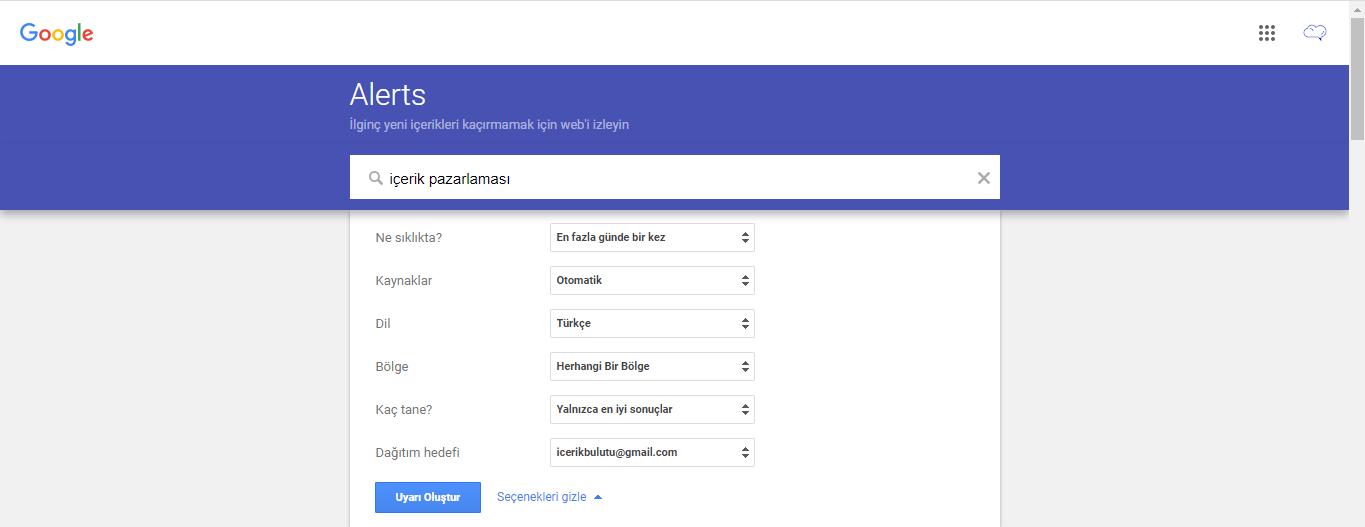Open the Kaynaklar sources dropdown

(x=652, y=280)
